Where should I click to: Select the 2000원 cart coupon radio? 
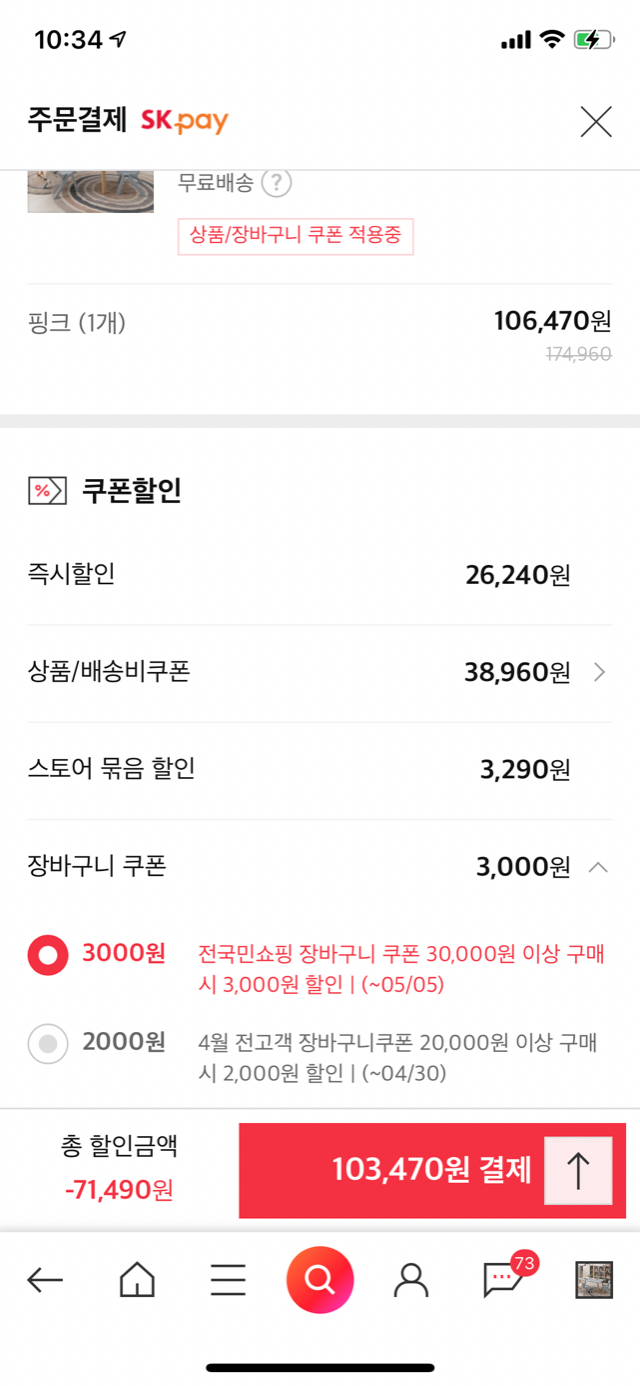[48, 1045]
